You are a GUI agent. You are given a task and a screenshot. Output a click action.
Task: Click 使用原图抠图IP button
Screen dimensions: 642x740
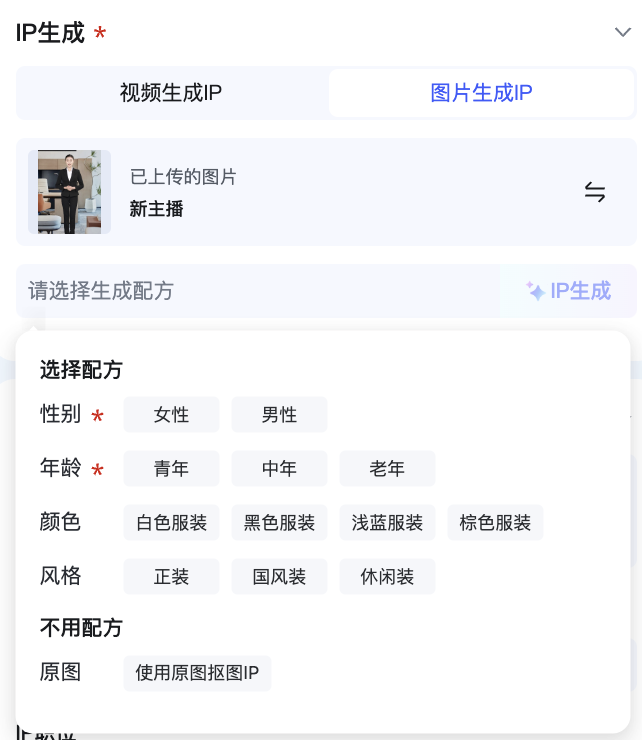coord(197,673)
